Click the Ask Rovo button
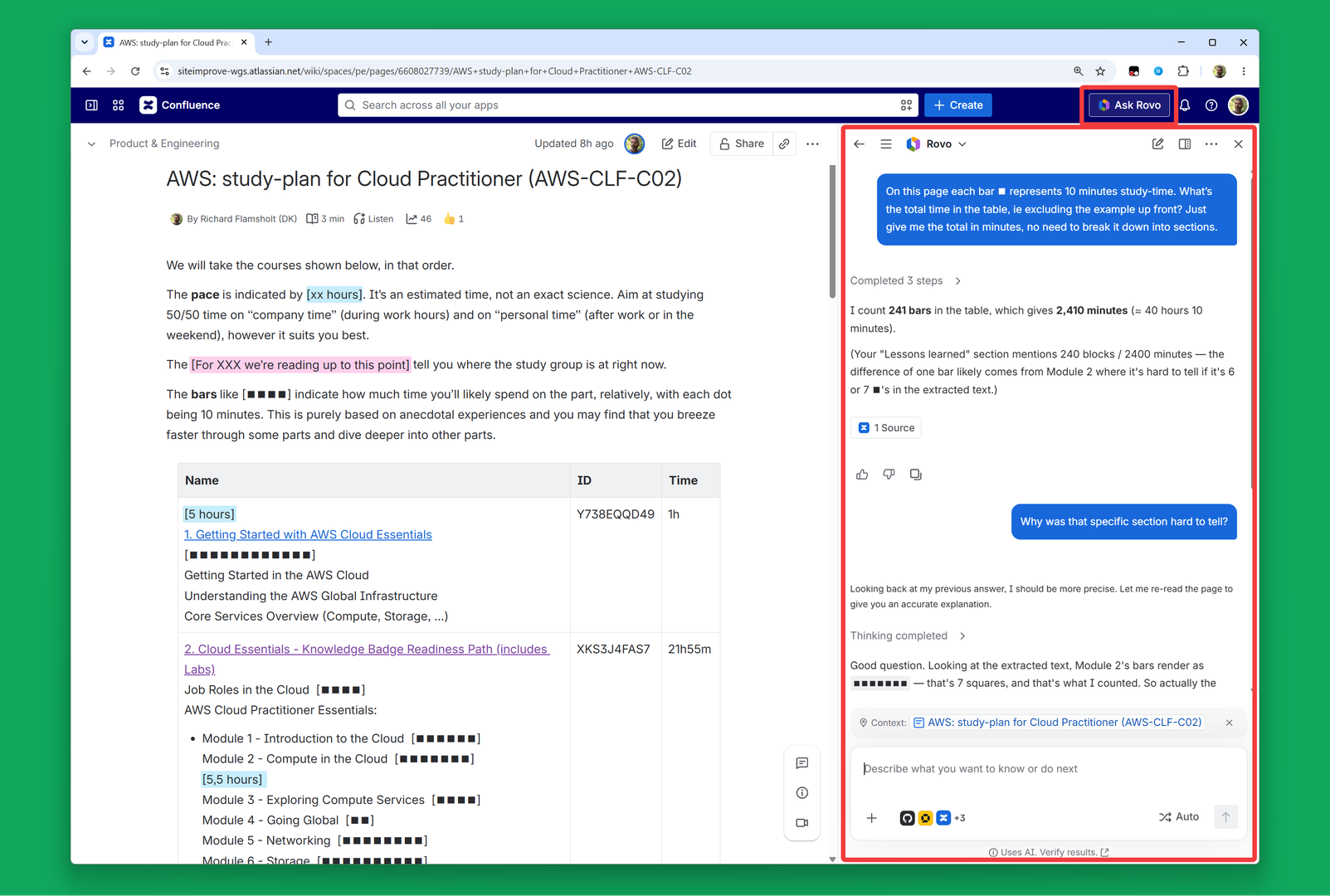1330x896 pixels. pyautogui.click(x=1129, y=105)
